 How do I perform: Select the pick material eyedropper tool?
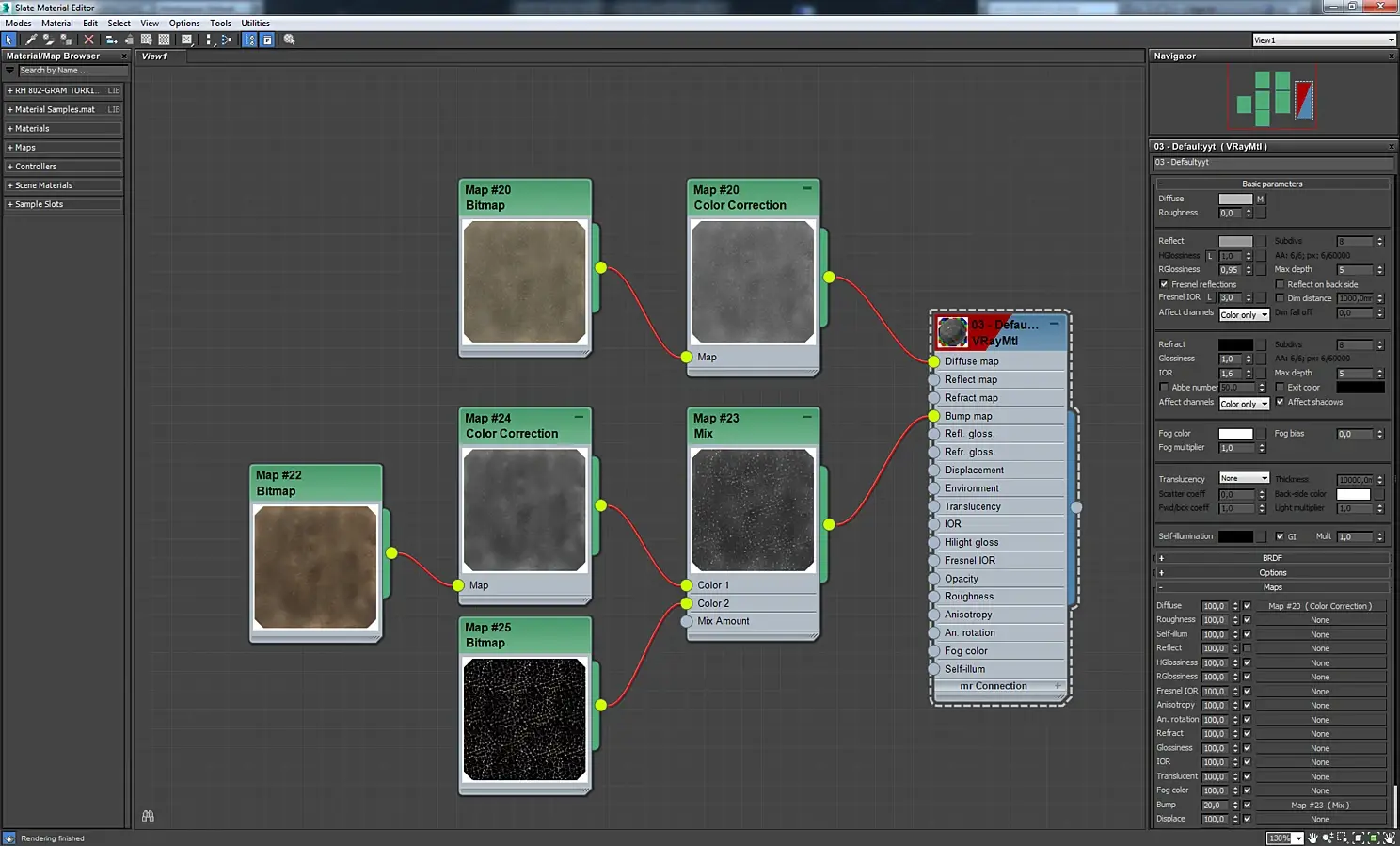[31, 40]
